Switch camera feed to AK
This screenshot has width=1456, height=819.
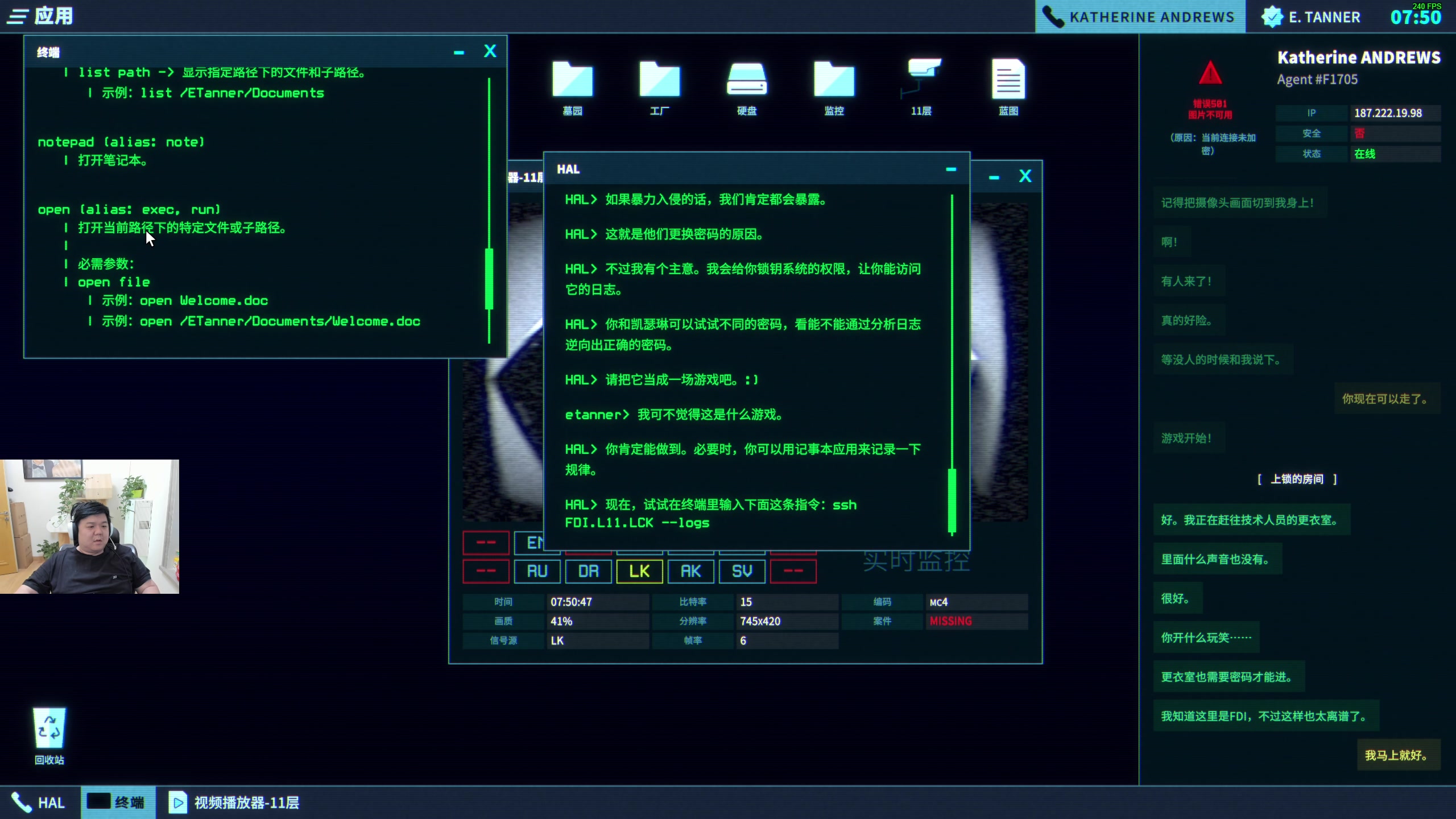(690, 571)
